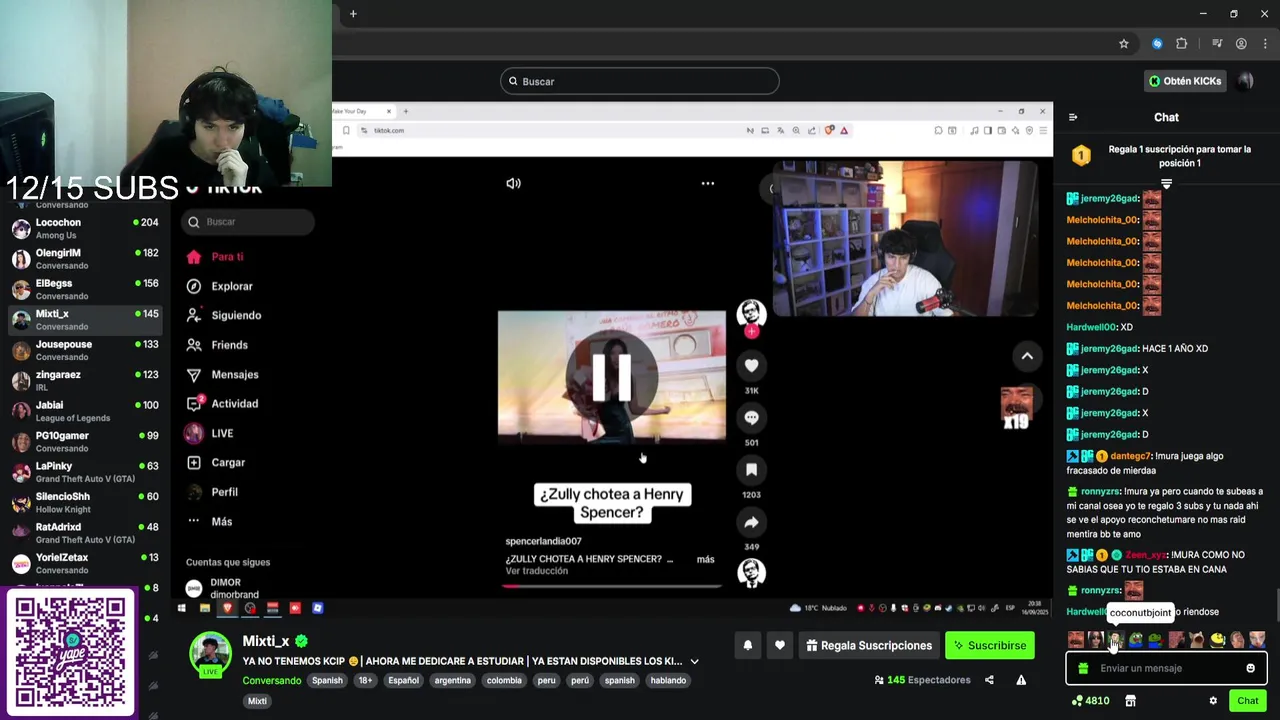Share the stream with the share icon

(989, 680)
